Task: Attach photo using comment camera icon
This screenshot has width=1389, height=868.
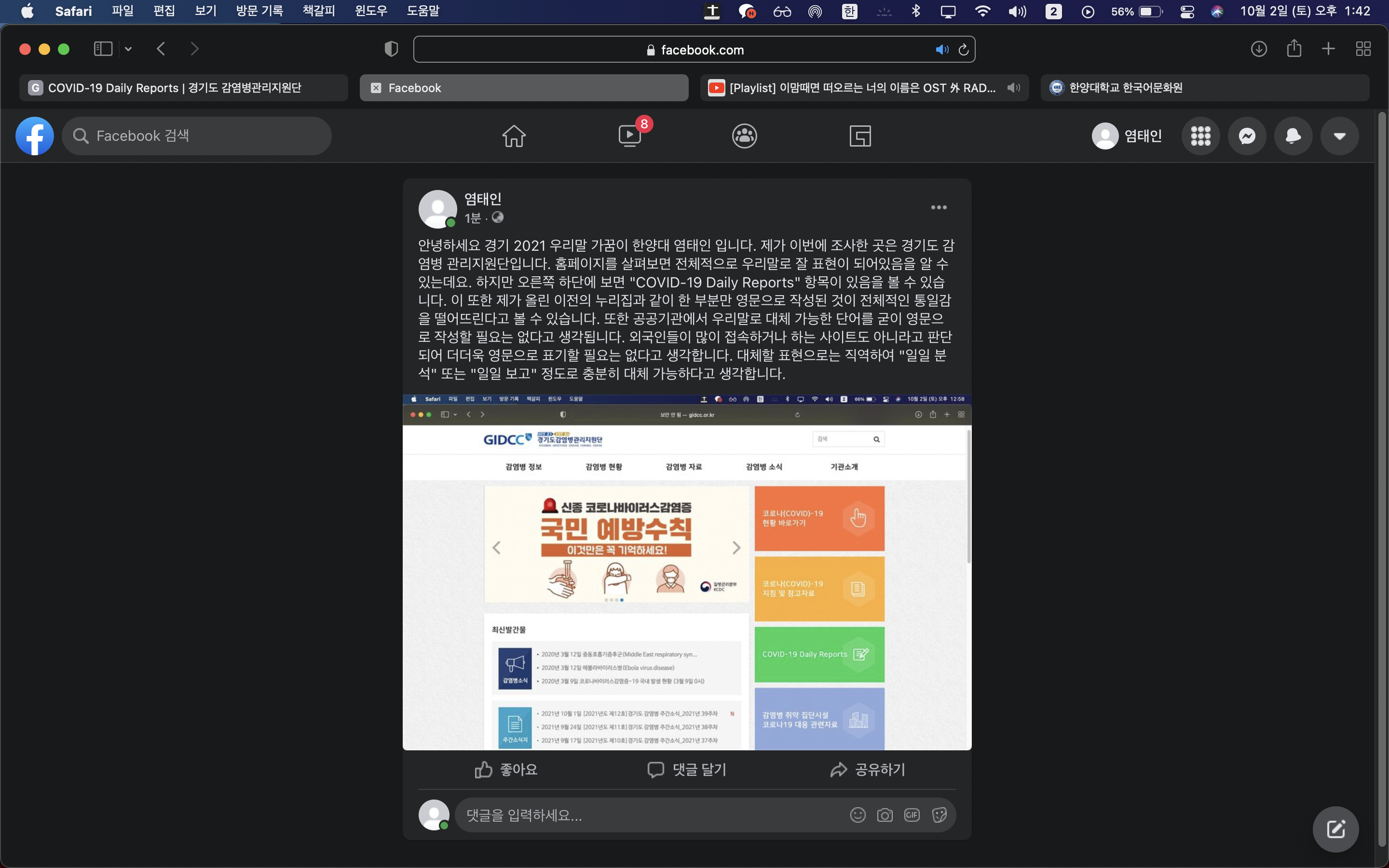Action: click(x=885, y=814)
